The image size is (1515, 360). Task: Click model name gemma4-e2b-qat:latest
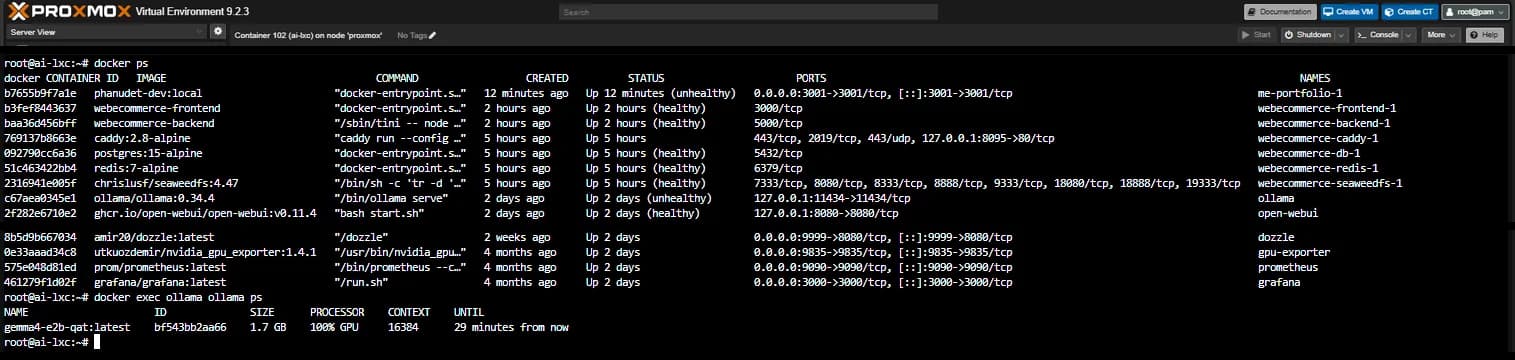[67, 327]
